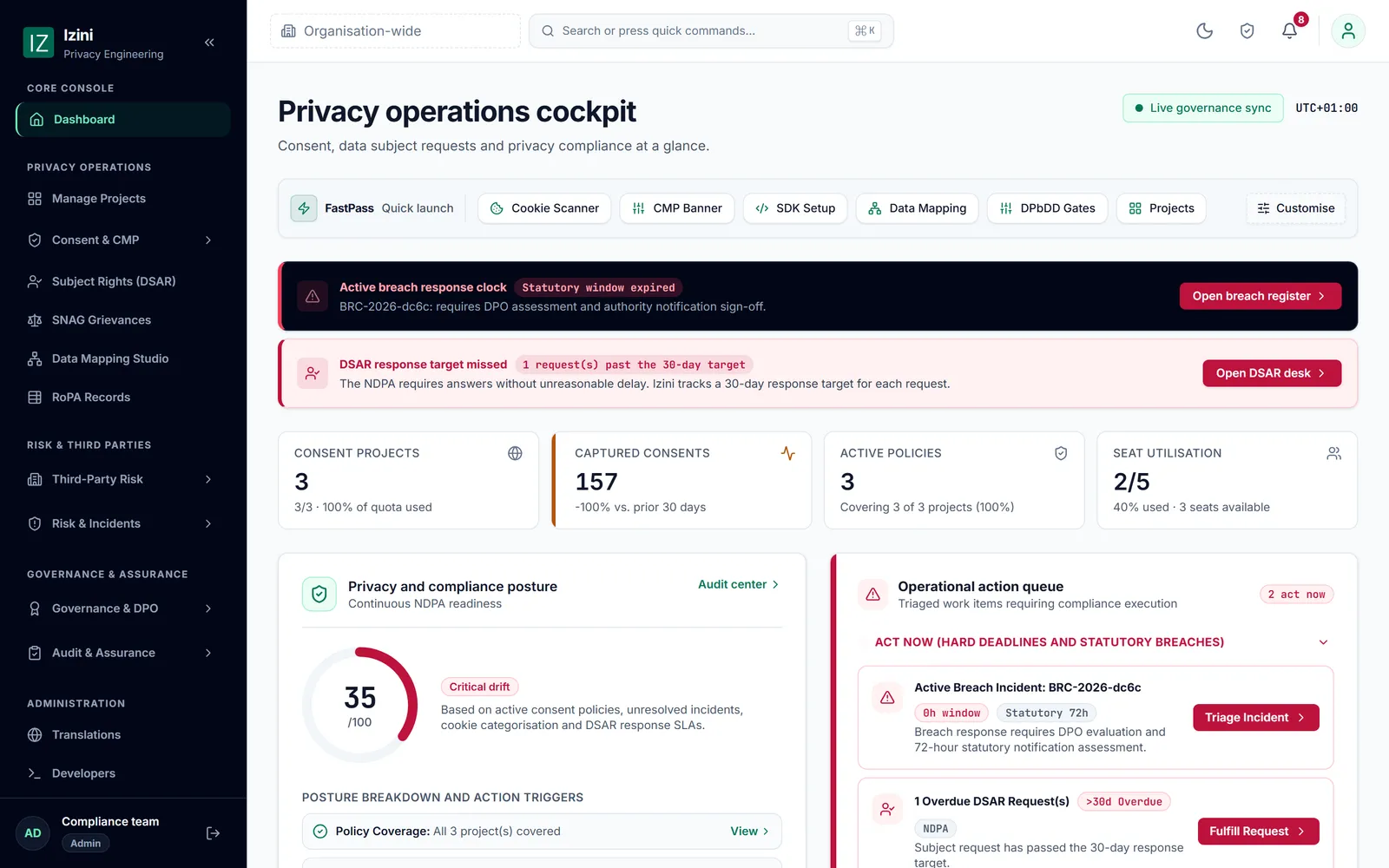Launch DPbDD Gates quick action

coord(1047,208)
